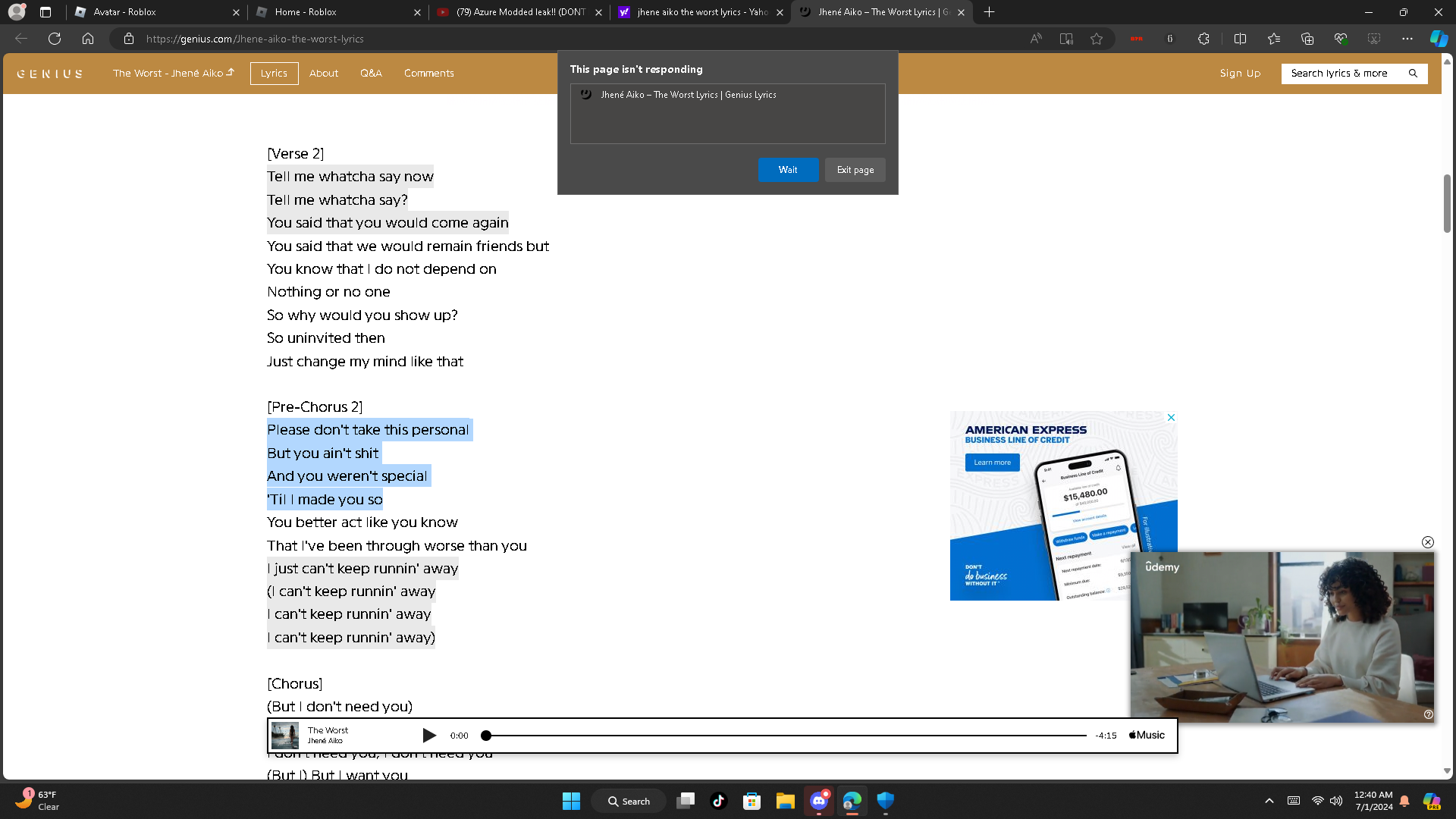View site information lock icon

(x=129, y=39)
